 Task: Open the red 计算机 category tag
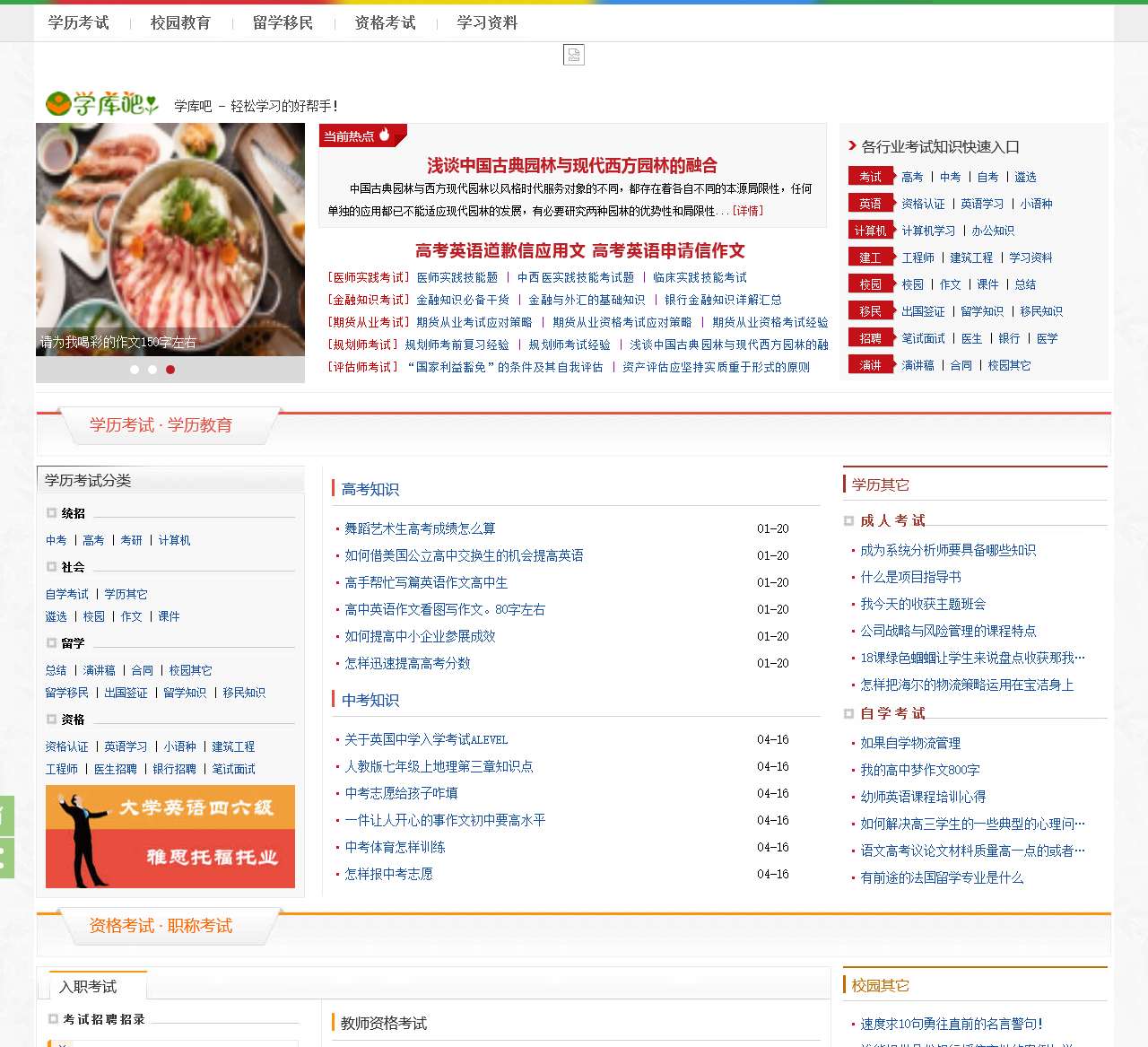pyautogui.click(x=871, y=231)
